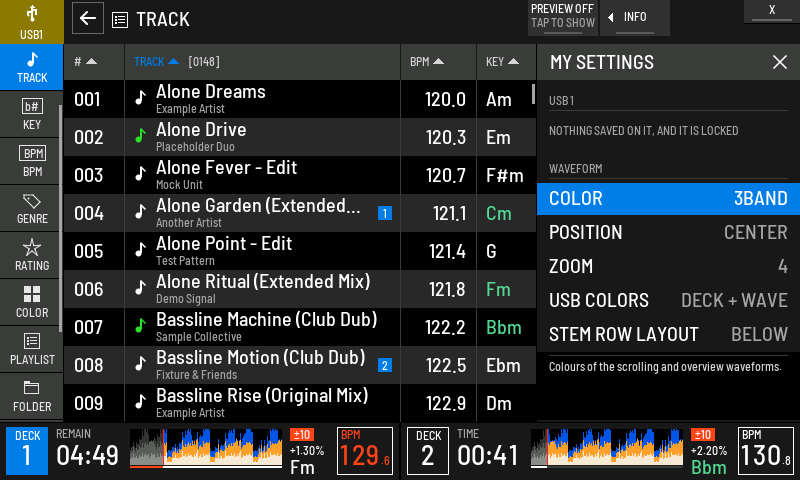Click the blue 2 tag on Bassline Motion
The width and height of the screenshot is (800, 480).
(385, 365)
